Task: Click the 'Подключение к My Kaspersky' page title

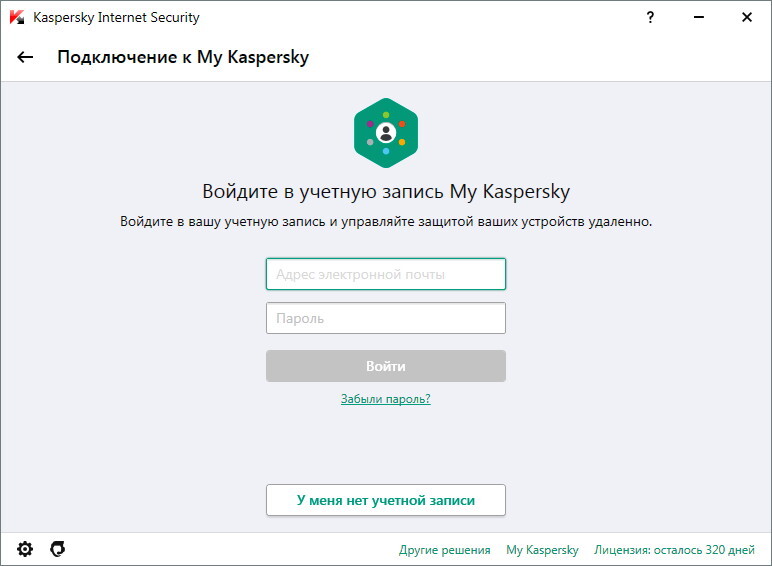Action: (x=183, y=57)
